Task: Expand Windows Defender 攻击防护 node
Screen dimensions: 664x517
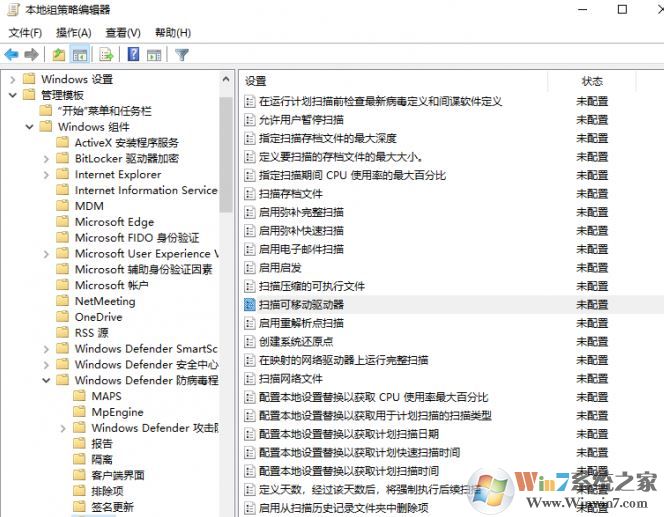Action: tap(63, 428)
